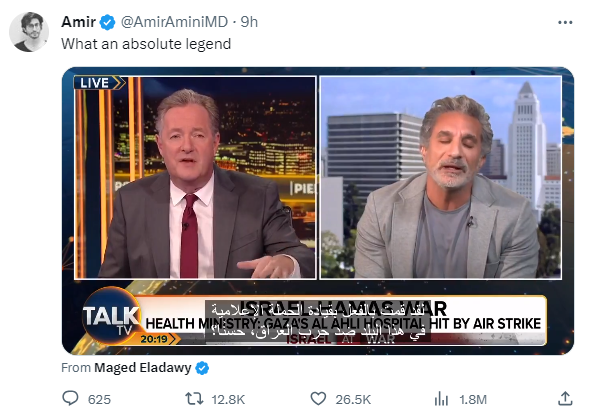Open view analytics bar chart icon
This screenshot has height=419, width=591.
[441, 398]
